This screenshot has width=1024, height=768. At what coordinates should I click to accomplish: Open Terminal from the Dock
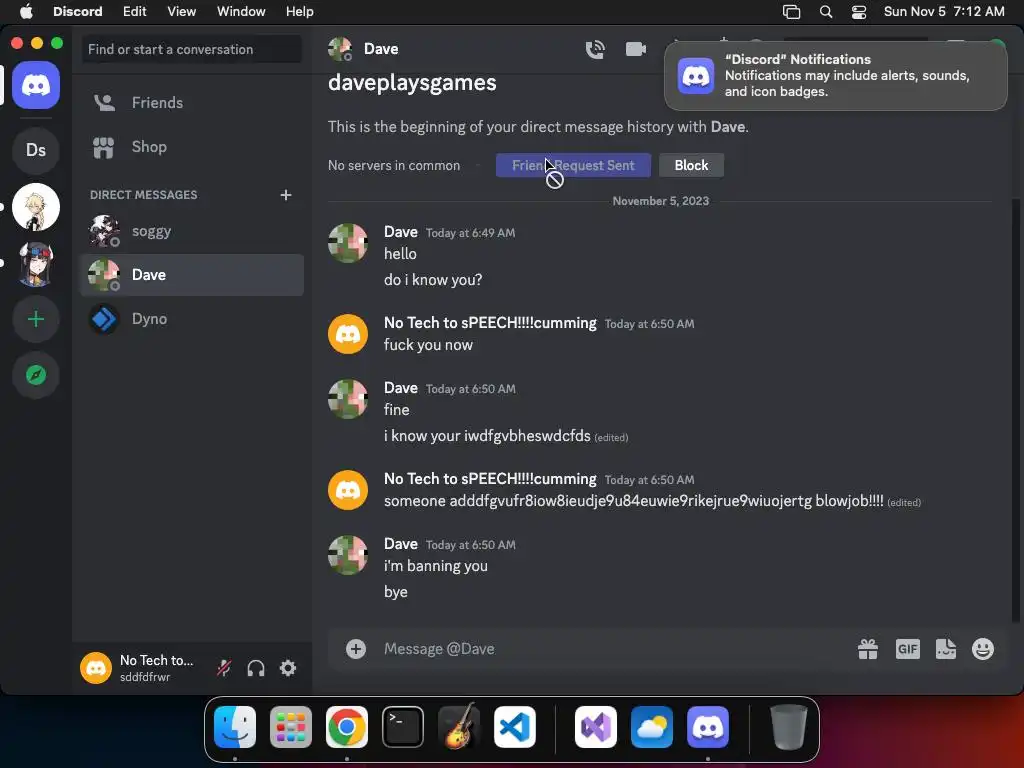(403, 727)
